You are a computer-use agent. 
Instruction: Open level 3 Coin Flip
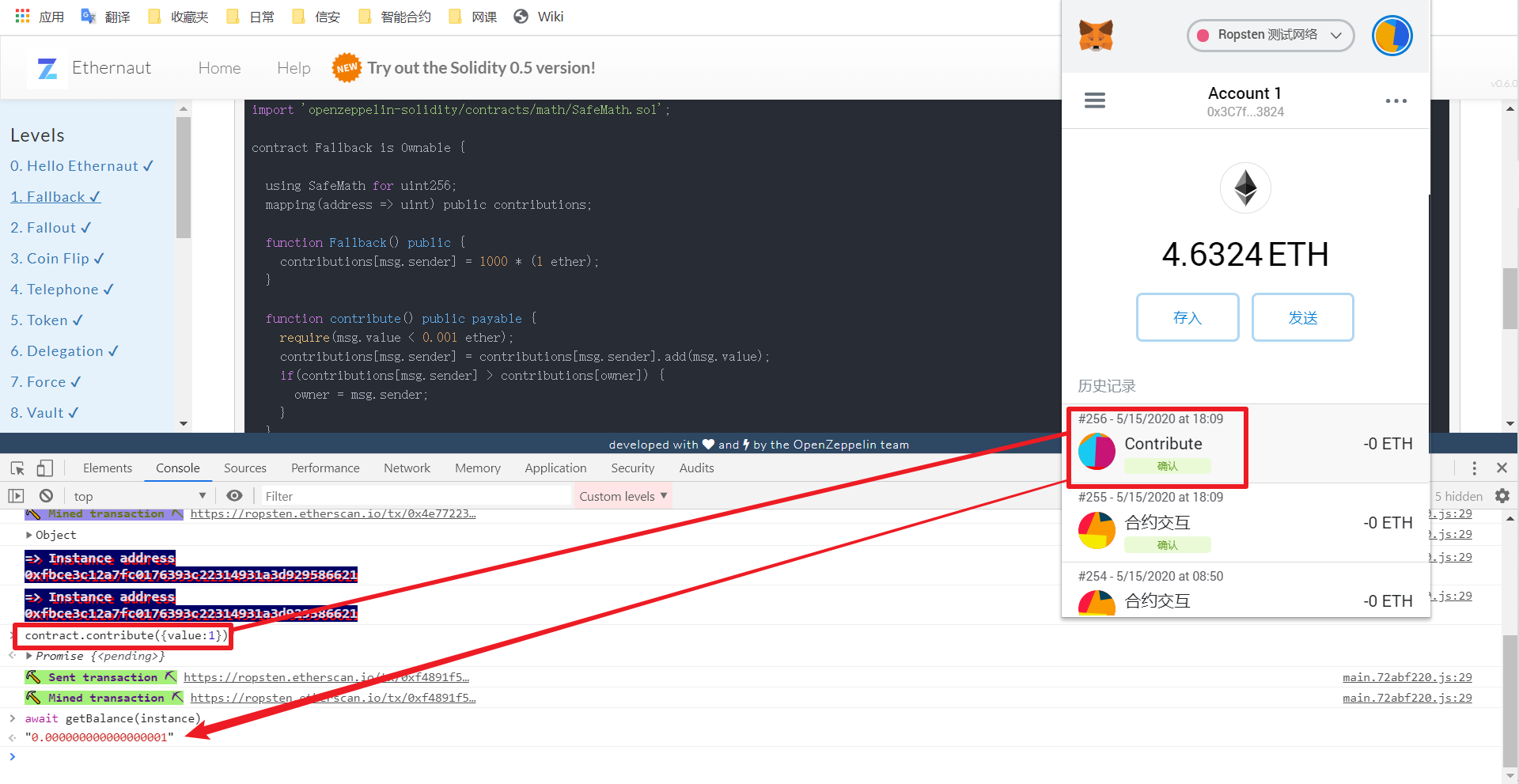(x=58, y=259)
